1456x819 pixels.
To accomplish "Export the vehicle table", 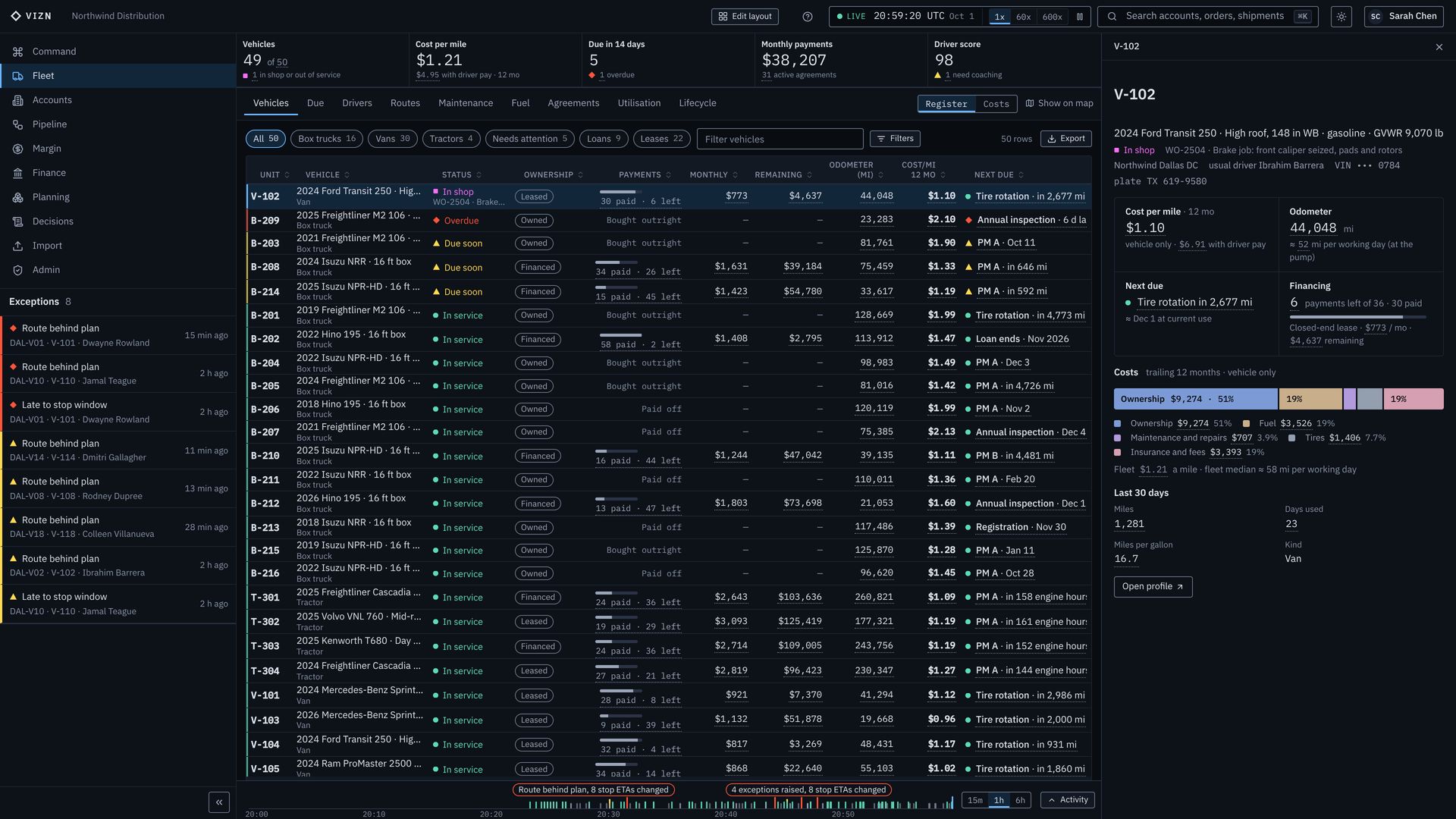I will point(1065,139).
